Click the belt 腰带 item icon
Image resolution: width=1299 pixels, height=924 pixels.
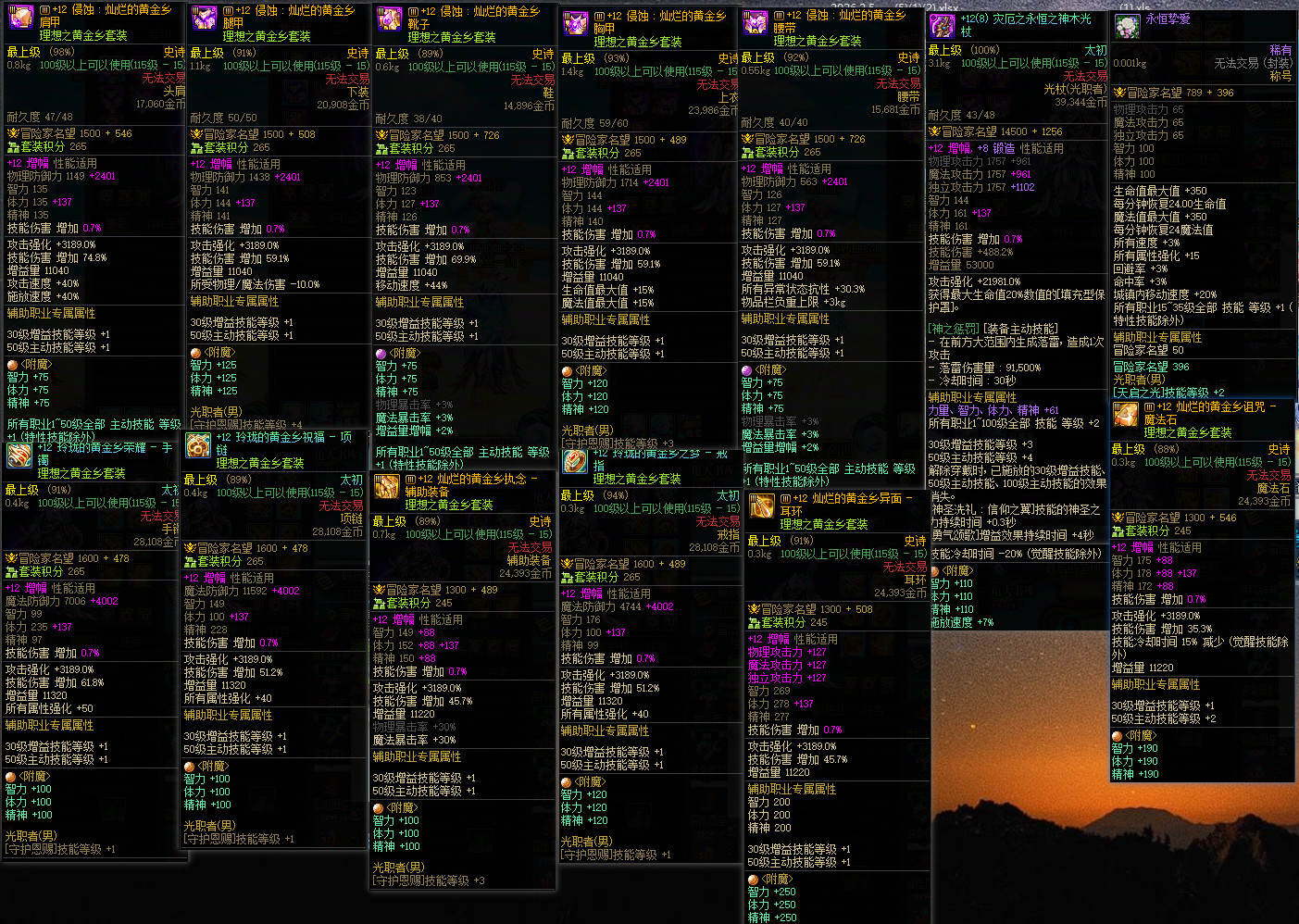[x=756, y=22]
